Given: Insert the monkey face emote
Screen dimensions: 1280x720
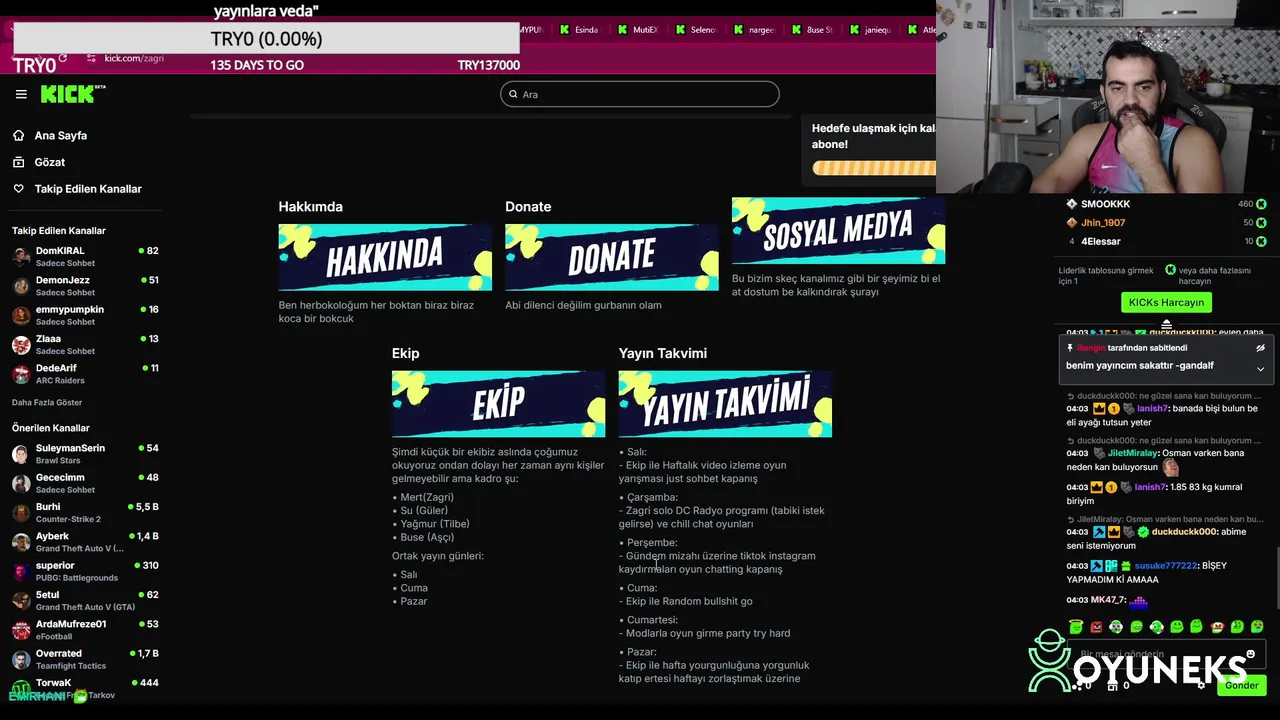Looking at the screenshot, I should [1217, 627].
